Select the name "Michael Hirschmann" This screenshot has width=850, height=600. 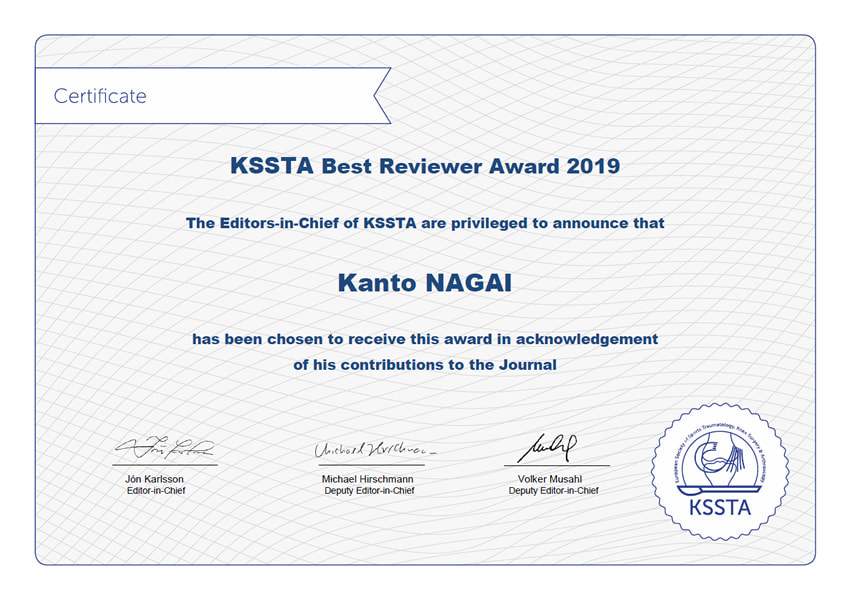(x=368, y=479)
